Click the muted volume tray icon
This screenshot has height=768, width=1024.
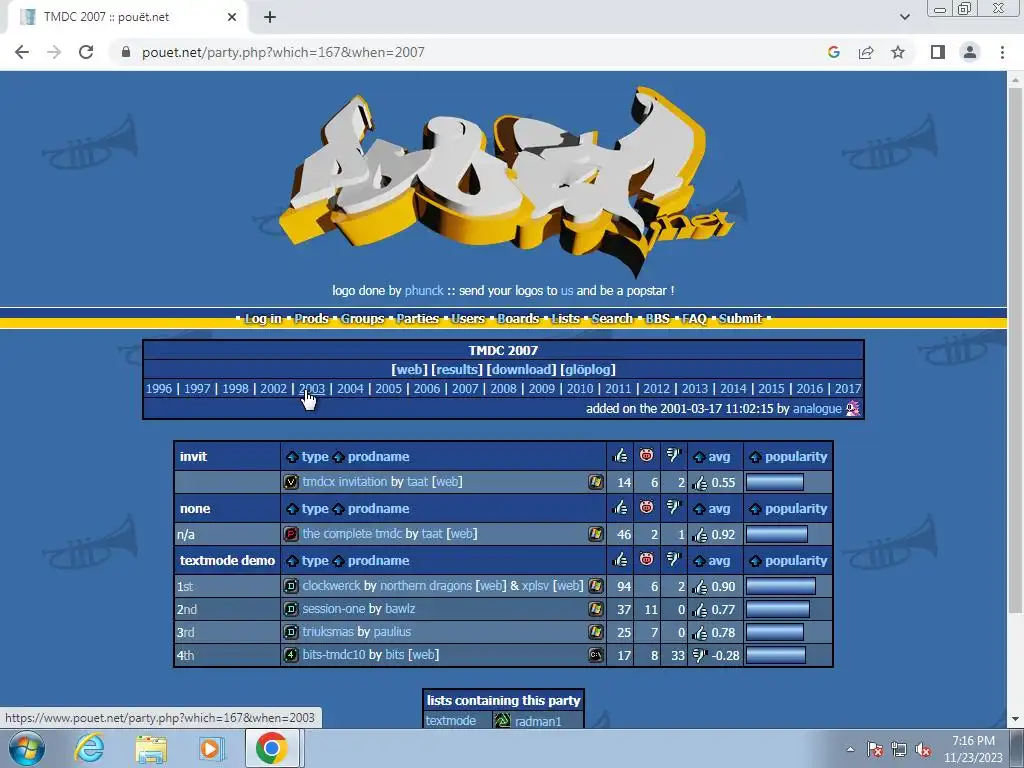[923, 750]
